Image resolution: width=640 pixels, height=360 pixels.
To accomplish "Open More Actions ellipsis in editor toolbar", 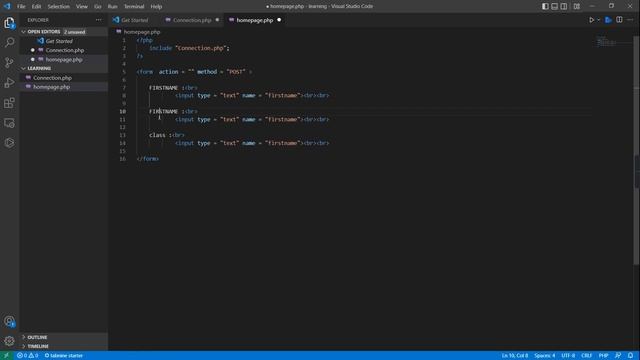I will pyautogui.click(x=630, y=20).
